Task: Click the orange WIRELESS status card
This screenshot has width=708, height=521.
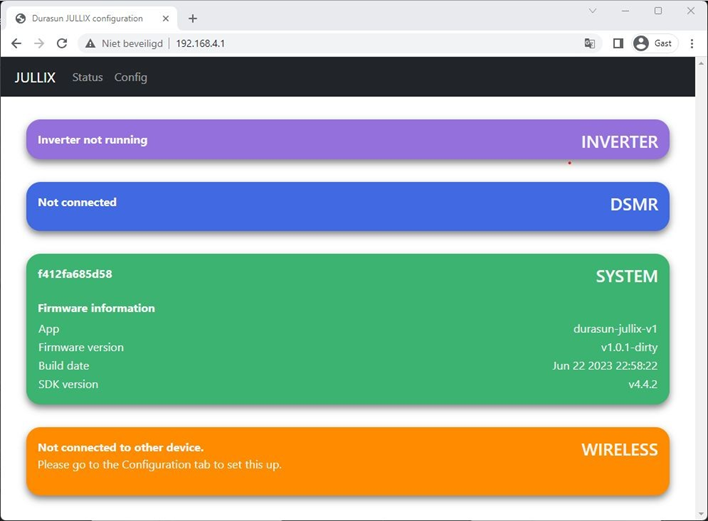Action: point(347,461)
